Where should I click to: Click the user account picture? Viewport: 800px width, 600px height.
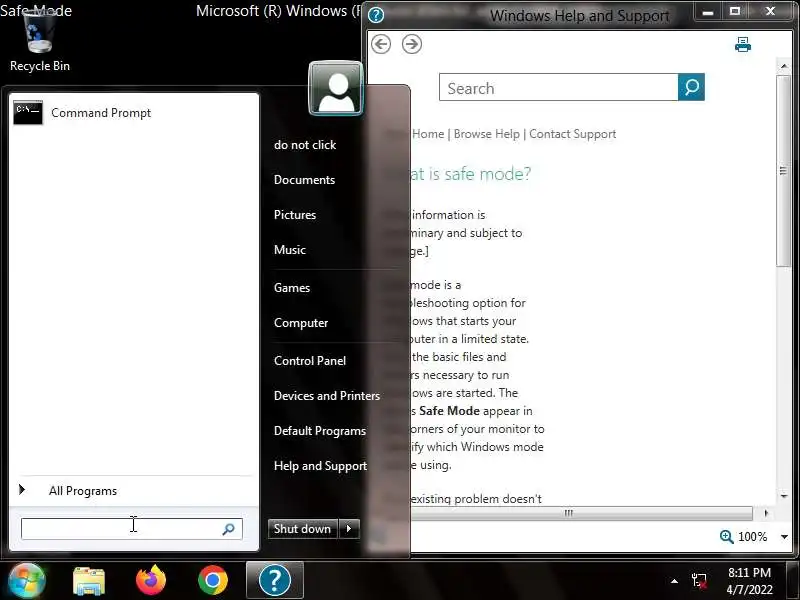pos(336,89)
